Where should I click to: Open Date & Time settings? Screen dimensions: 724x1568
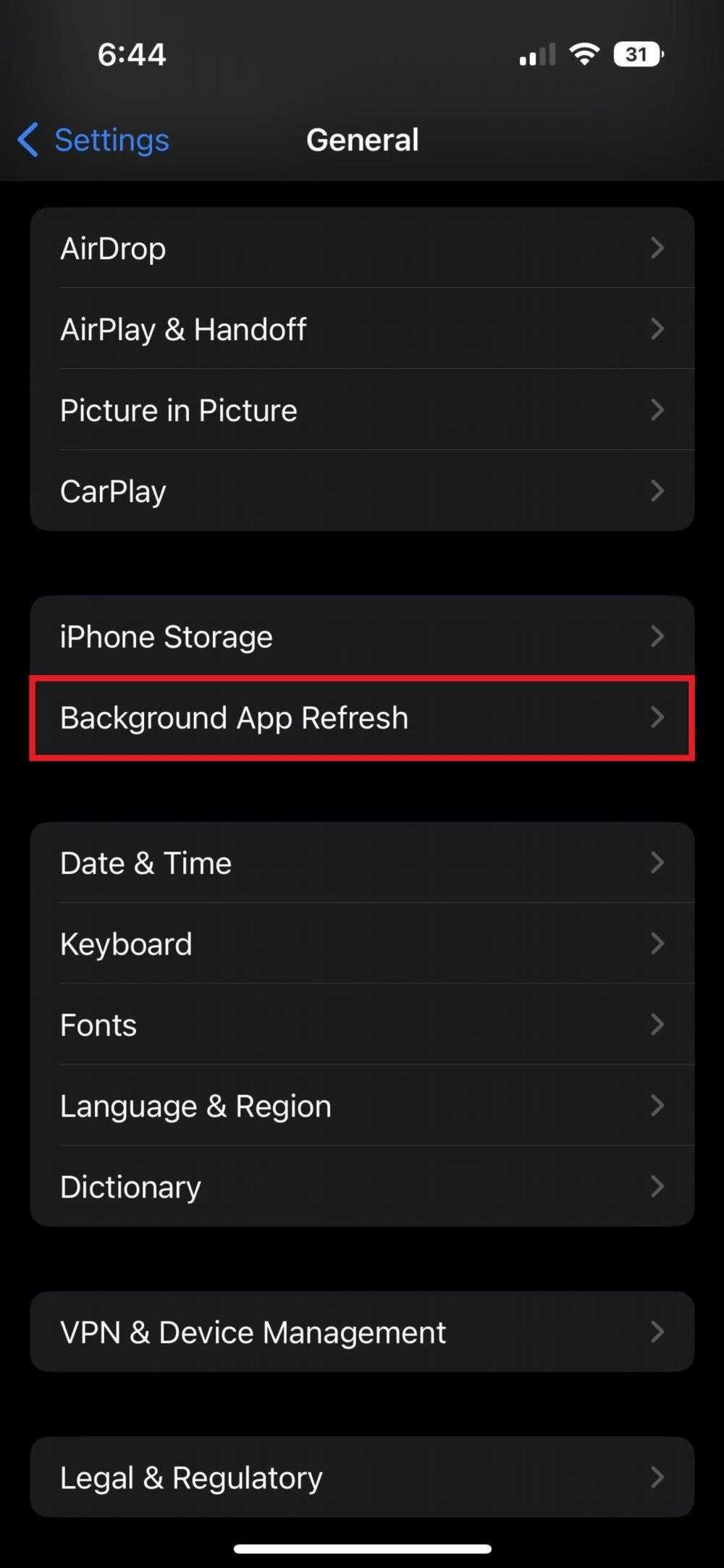[362, 863]
